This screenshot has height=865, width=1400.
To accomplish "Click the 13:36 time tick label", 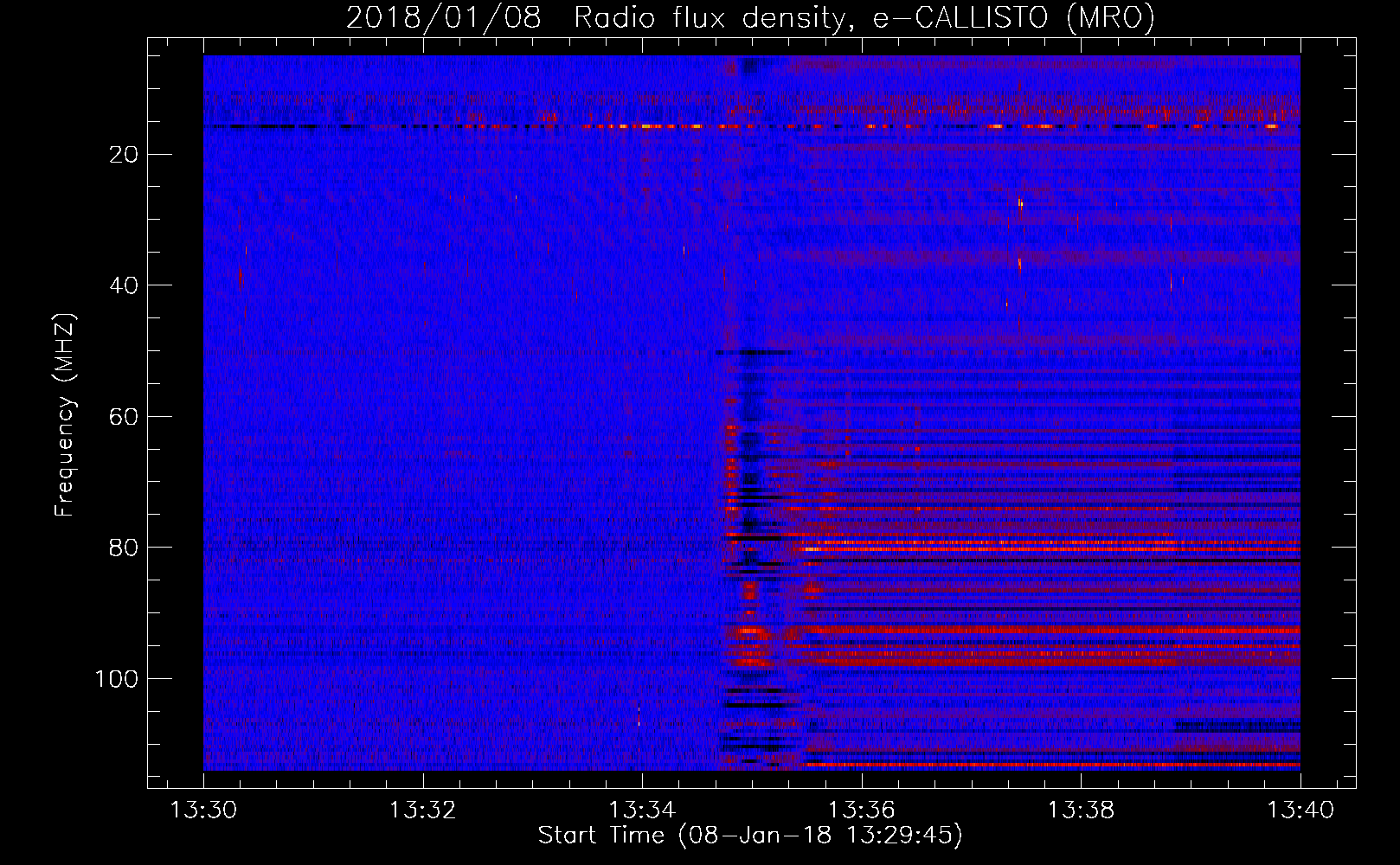I will click(862, 811).
